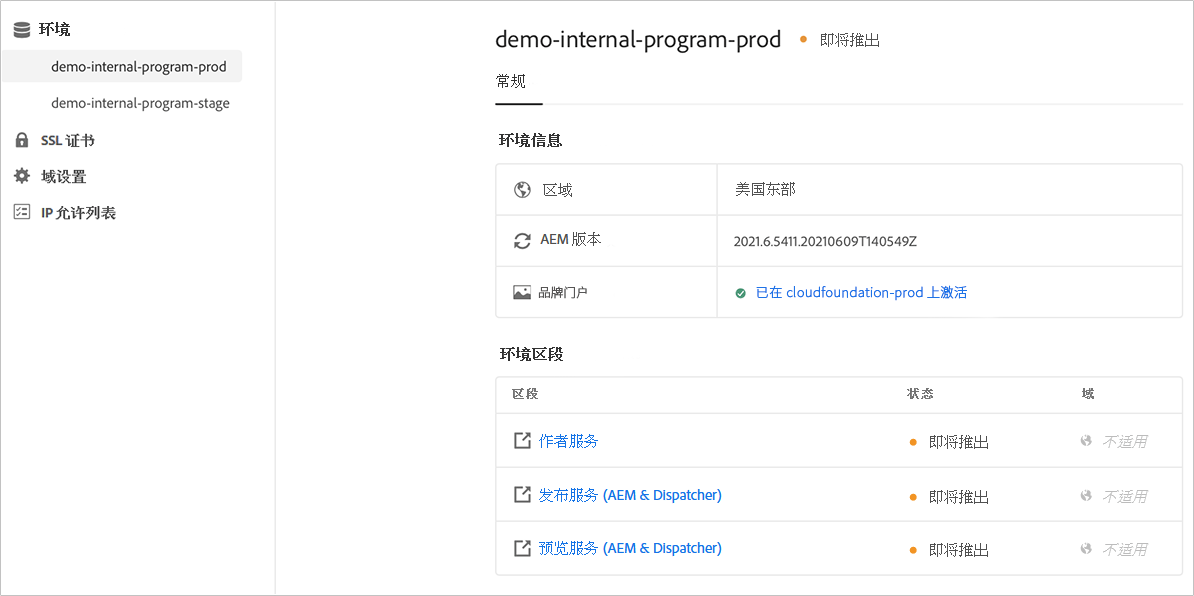Click the IP 允许列表 checklist icon
Viewport: 1194px width, 596px height.
click(22, 212)
